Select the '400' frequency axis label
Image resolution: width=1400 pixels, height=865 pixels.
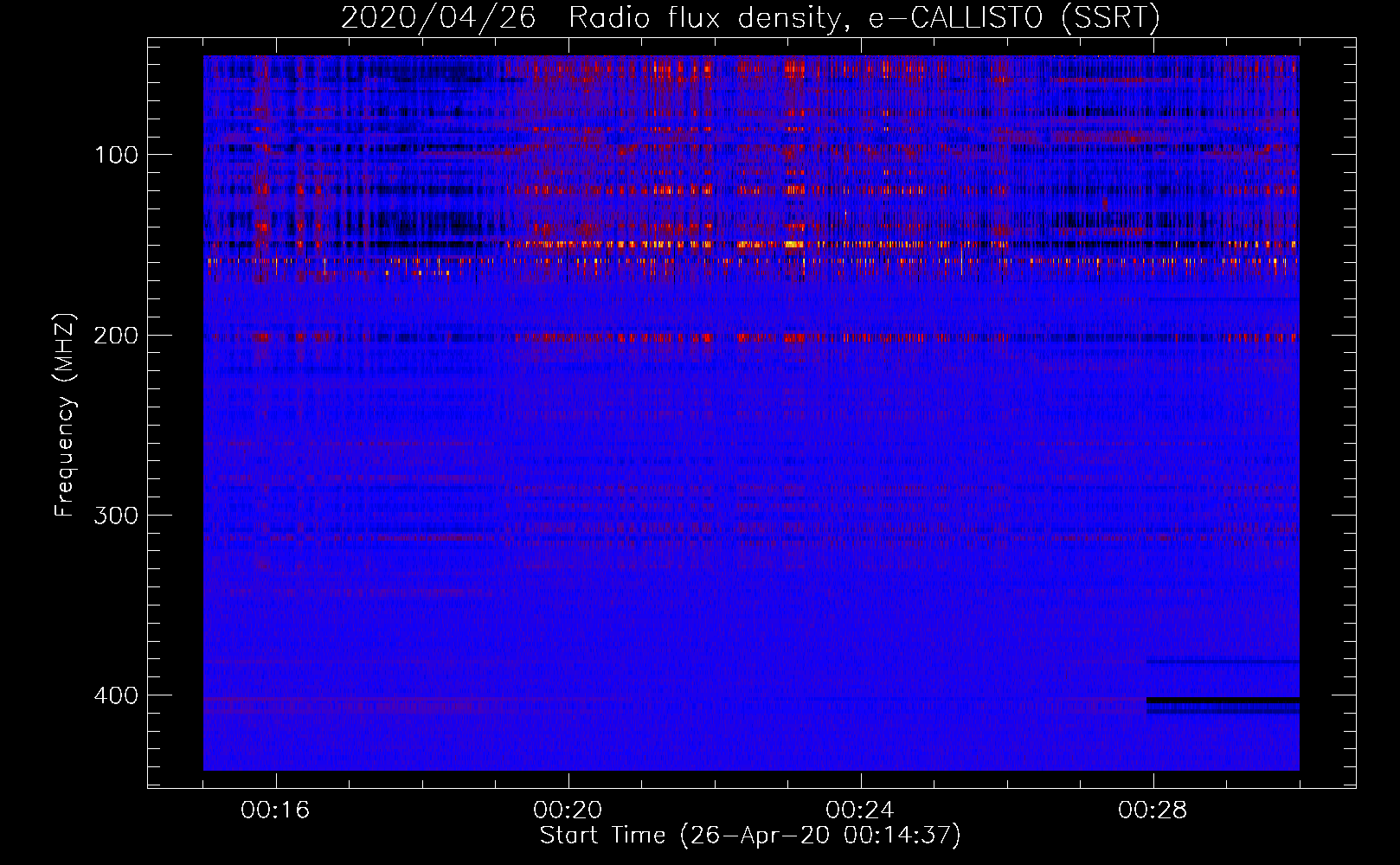(117, 695)
